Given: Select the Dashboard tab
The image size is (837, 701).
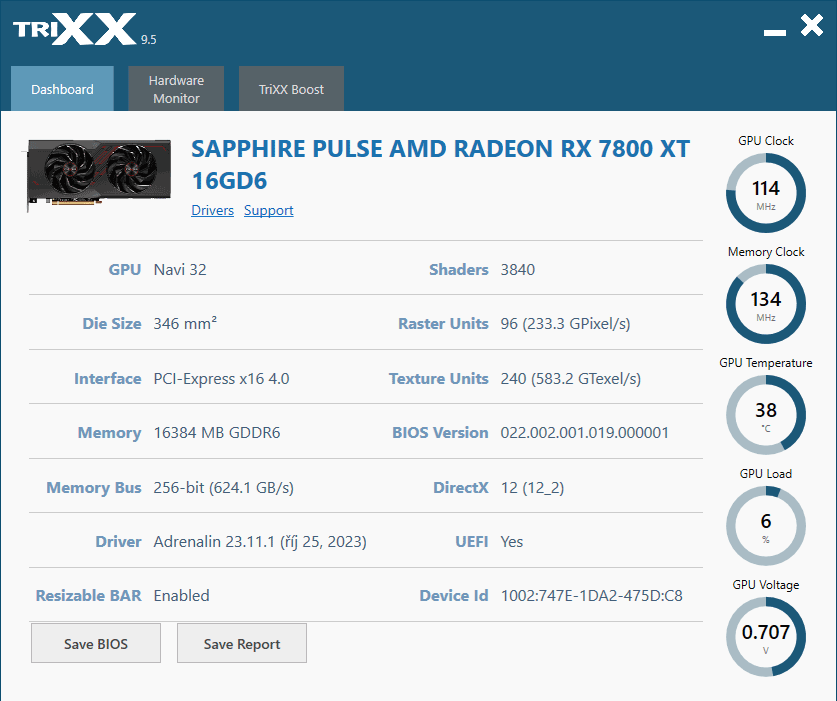Looking at the screenshot, I should pyautogui.click(x=62, y=88).
